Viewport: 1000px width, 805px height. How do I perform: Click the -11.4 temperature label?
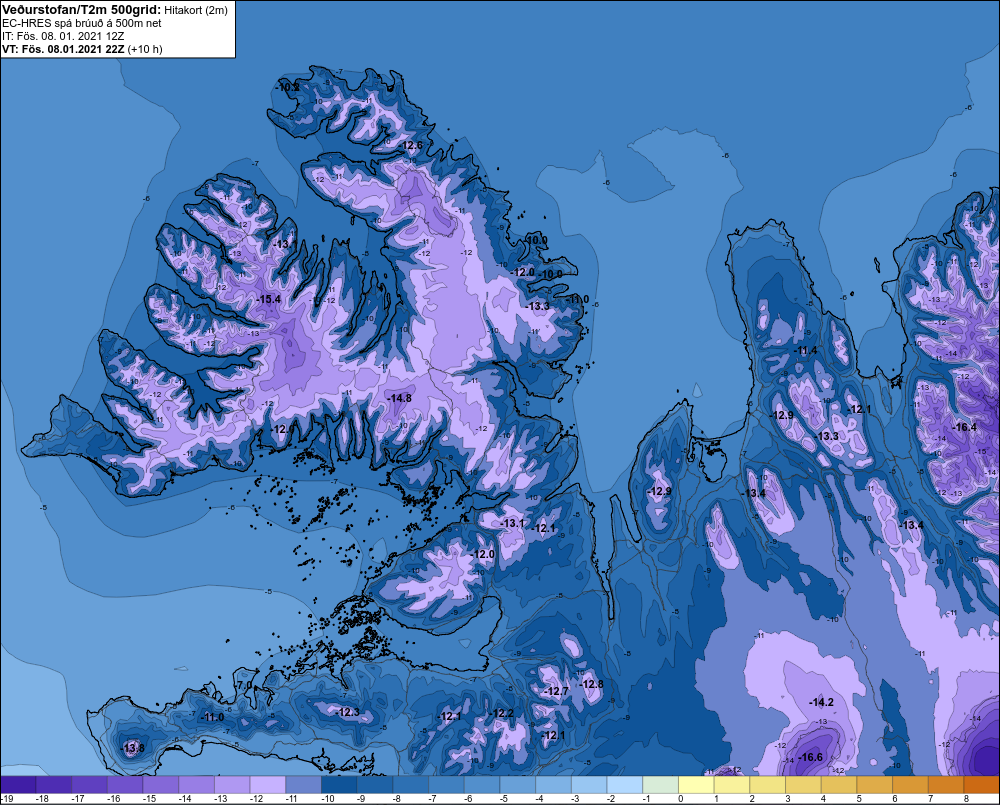coord(805,350)
